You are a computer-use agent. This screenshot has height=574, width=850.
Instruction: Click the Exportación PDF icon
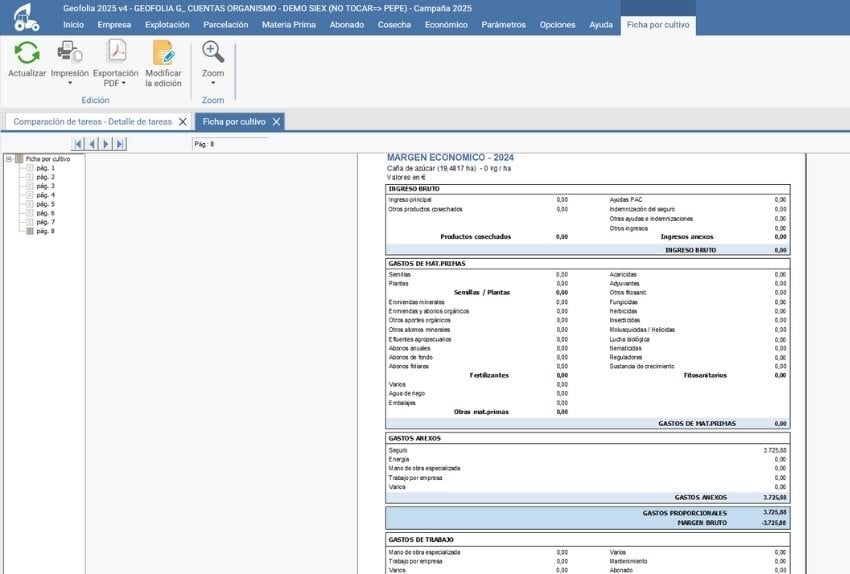click(x=116, y=53)
